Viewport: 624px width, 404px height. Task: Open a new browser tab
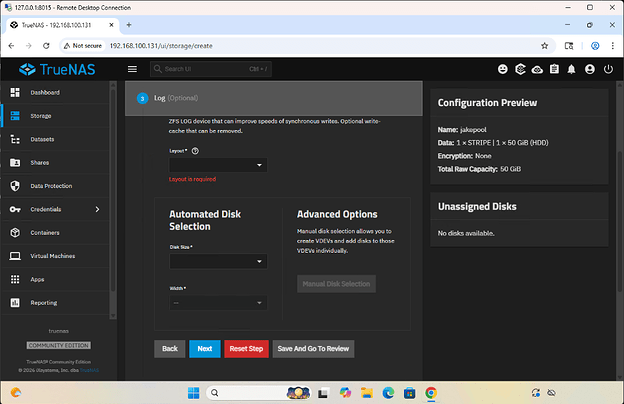click(x=129, y=25)
